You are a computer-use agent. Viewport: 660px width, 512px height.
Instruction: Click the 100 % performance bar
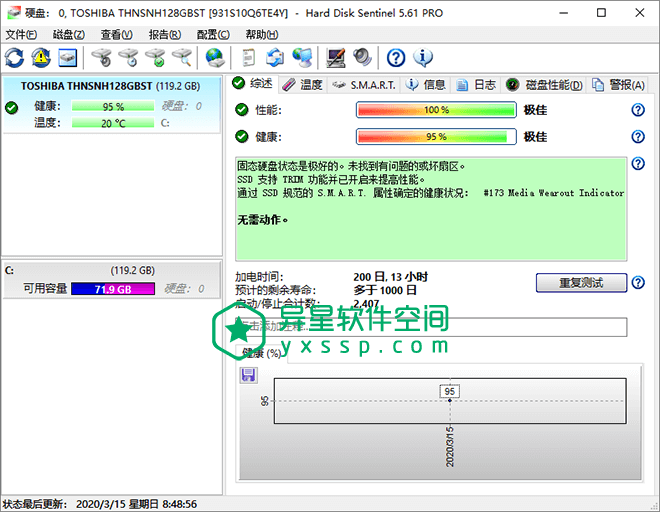(436, 110)
